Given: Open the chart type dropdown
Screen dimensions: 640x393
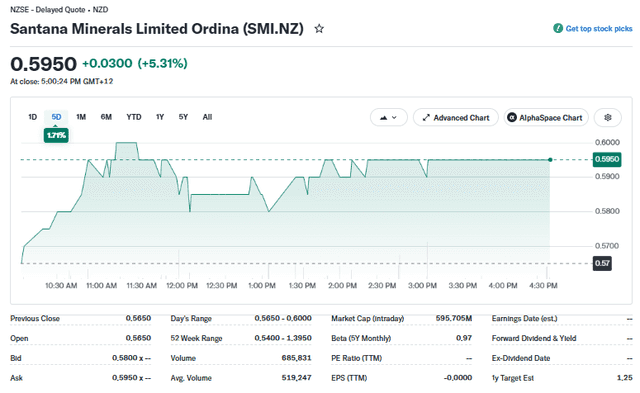Looking at the screenshot, I should [x=389, y=118].
